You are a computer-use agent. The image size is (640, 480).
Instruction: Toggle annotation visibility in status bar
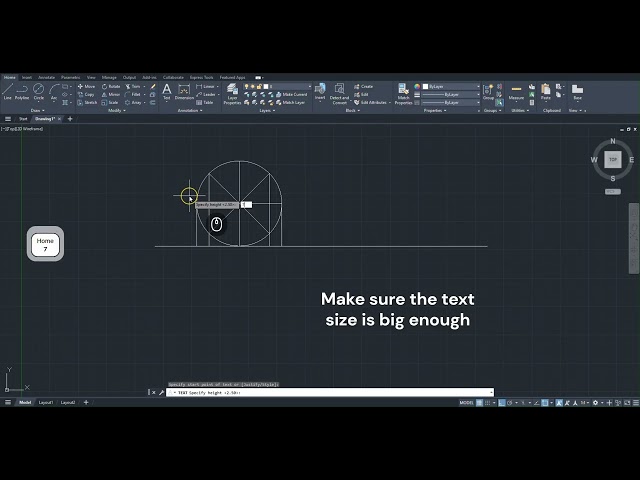click(x=559, y=403)
